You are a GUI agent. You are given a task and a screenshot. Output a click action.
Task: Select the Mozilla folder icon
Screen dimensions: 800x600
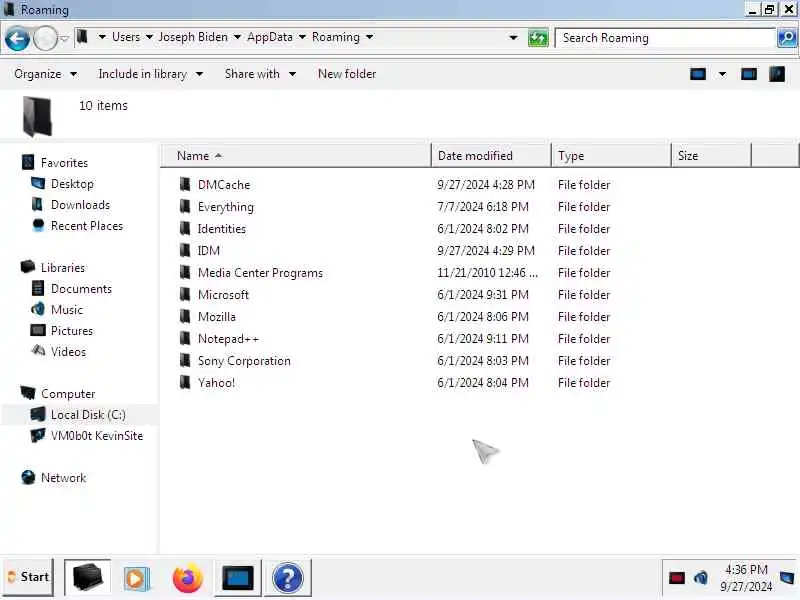coord(185,316)
